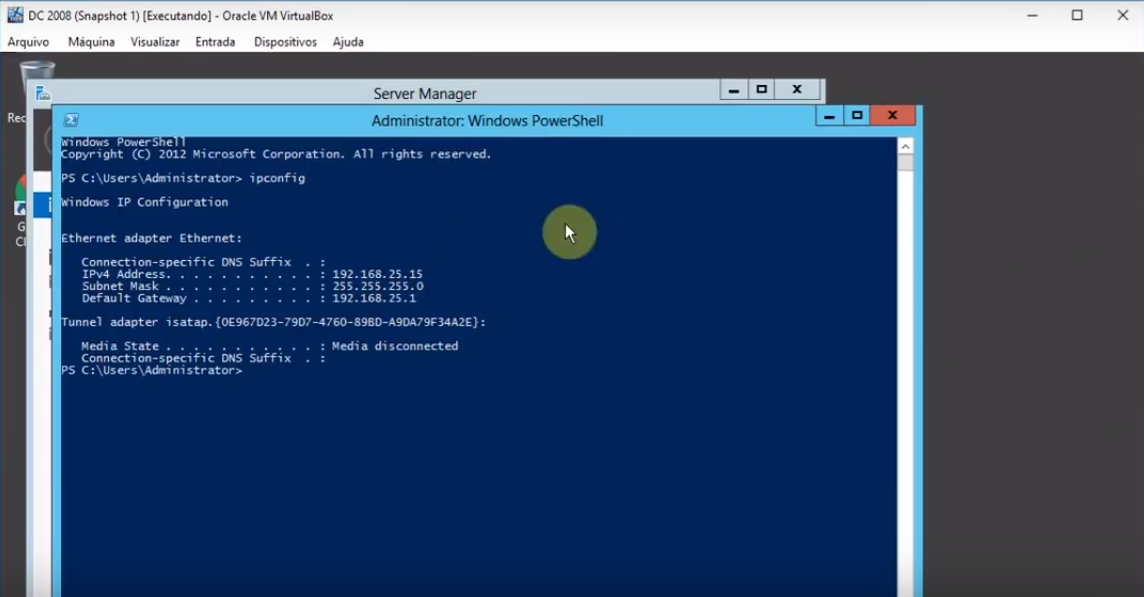The height and width of the screenshot is (597, 1144).
Task: Click the Subnet Mask 255.255.255.0 line
Action: pyautogui.click(x=252, y=286)
